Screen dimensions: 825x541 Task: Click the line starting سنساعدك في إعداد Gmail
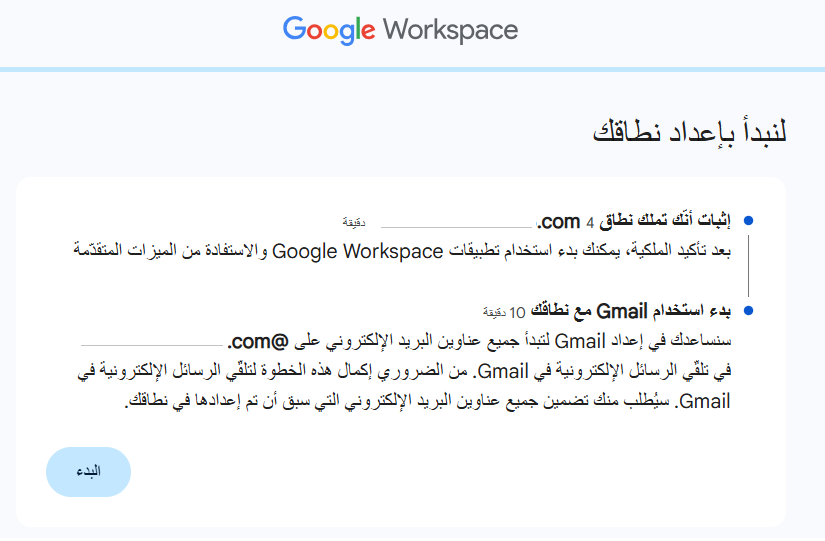(406, 341)
